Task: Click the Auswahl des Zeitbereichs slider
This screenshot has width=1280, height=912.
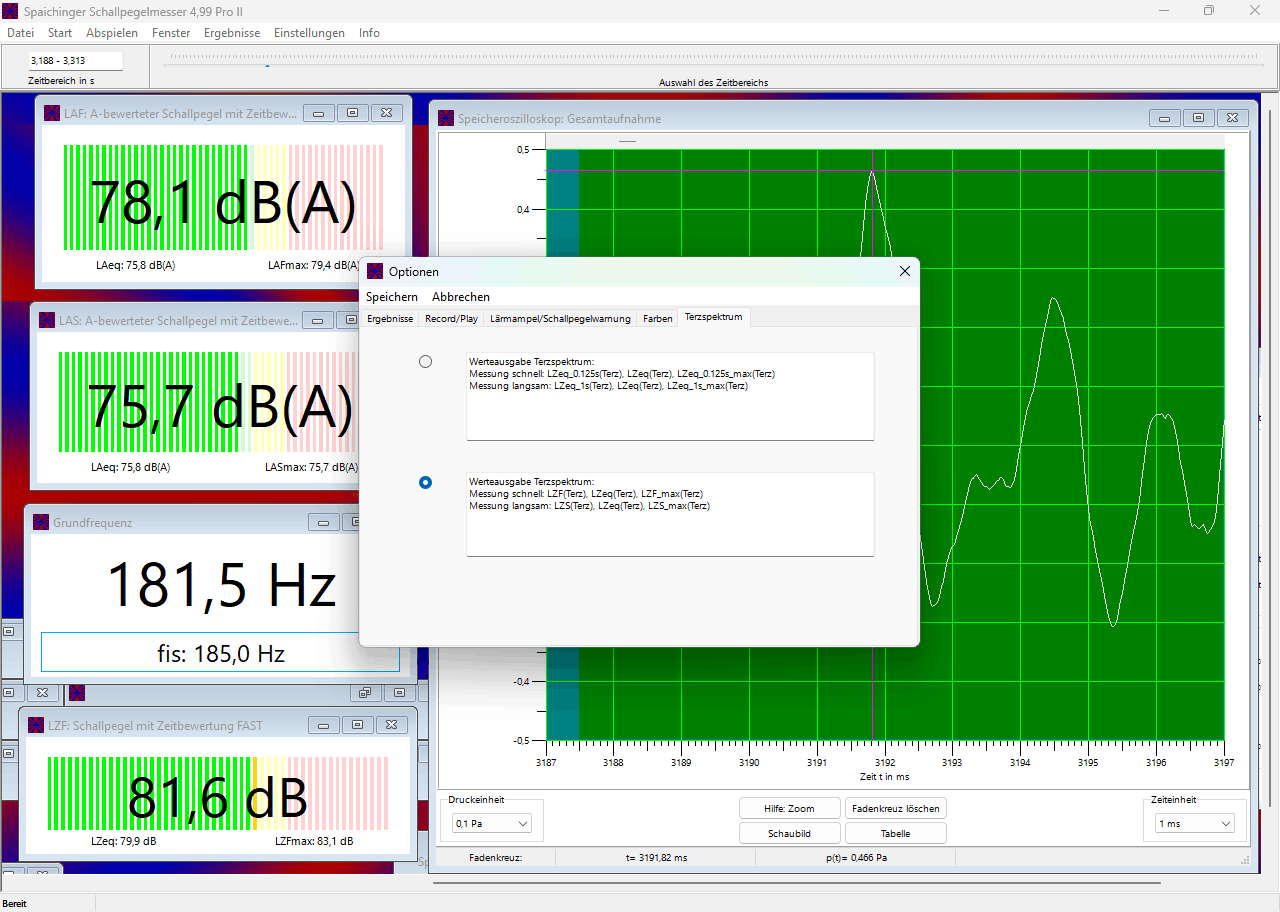Action: coord(713,60)
